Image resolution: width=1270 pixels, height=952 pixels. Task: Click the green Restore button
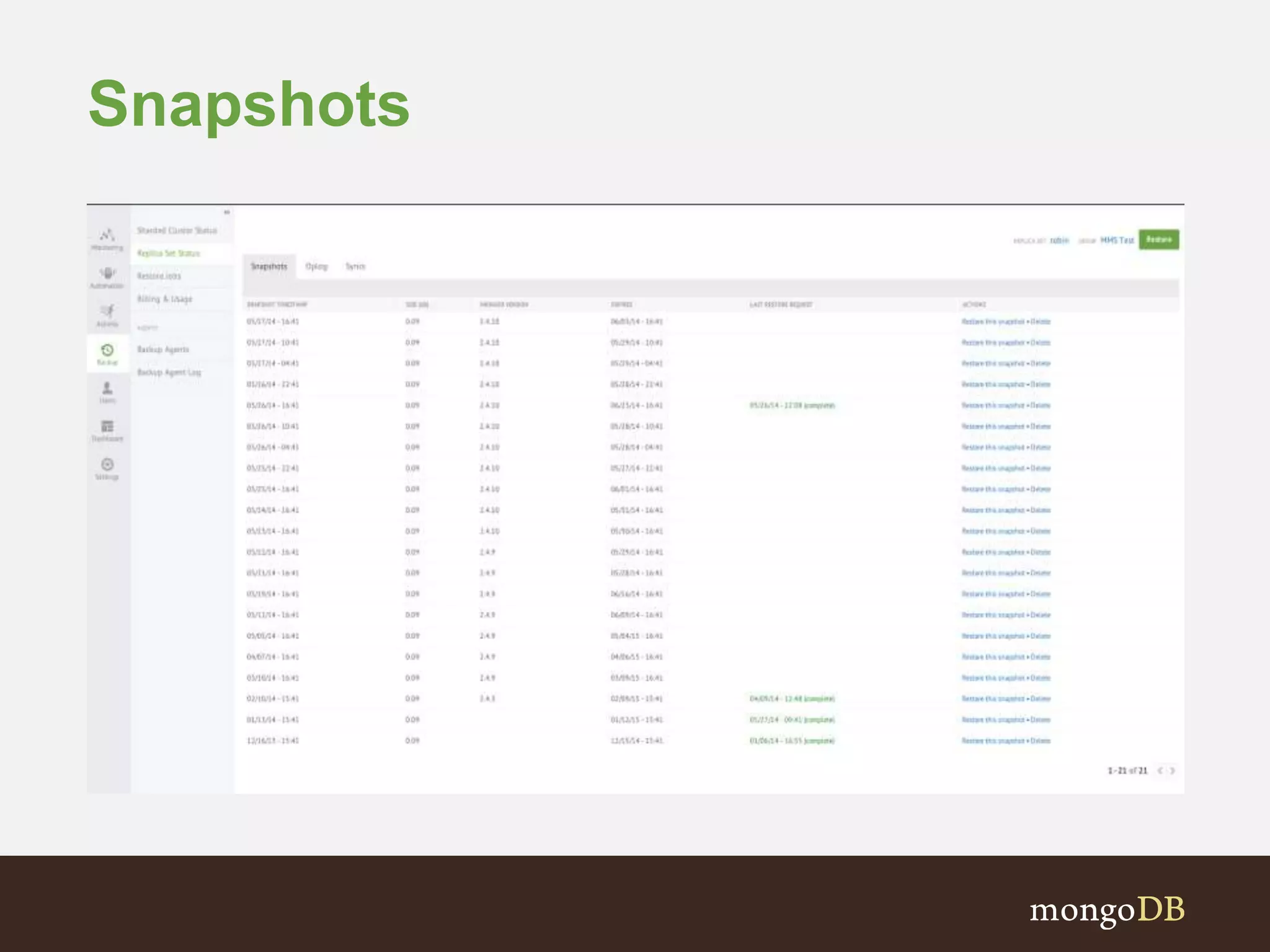[1159, 240]
